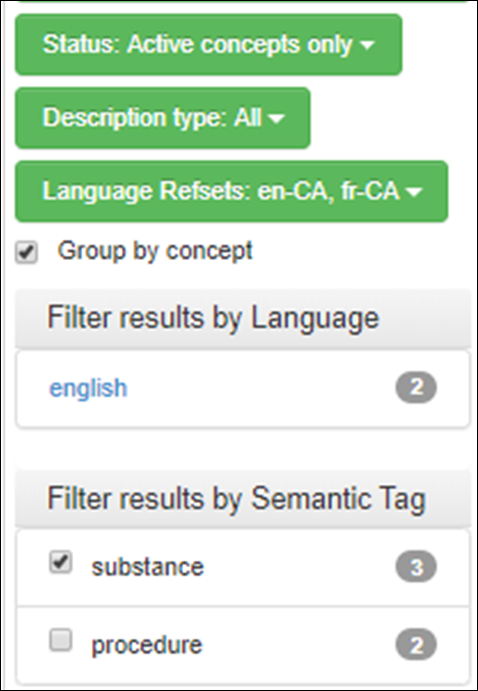Click the substance filter row
478x691 pixels.
pos(243,568)
